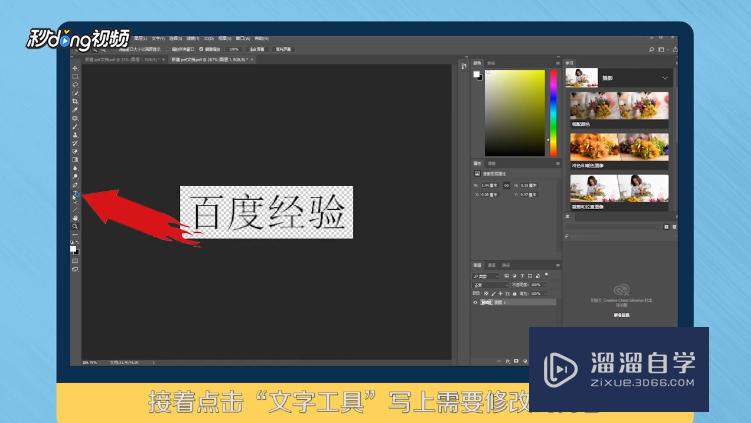The width and height of the screenshot is (751, 423).
Task: Open the status bar info arrow
Action: click(x=154, y=363)
